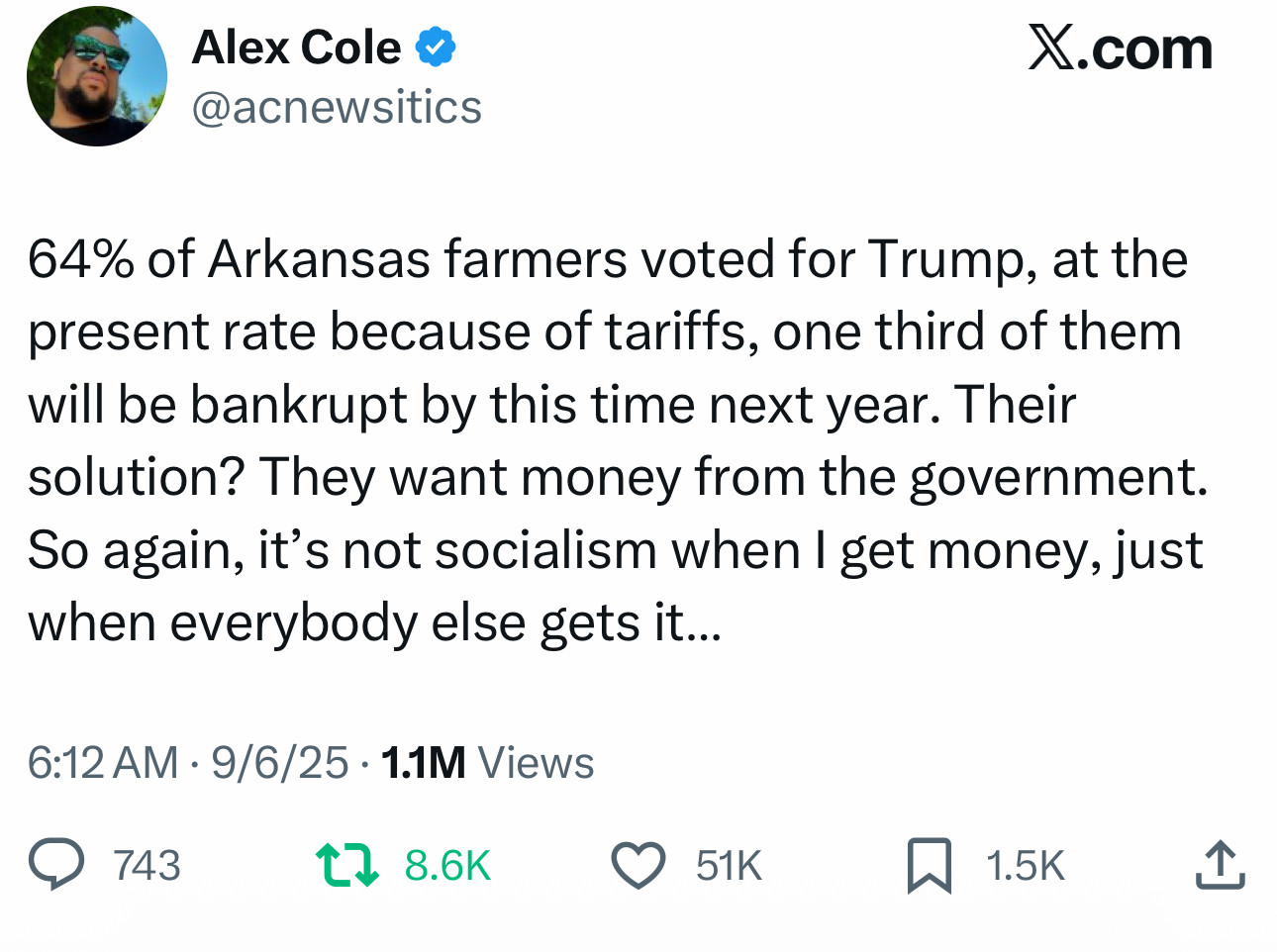Click the blue verified badge
The width and height of the screenshot is (1277, 952).
point(436,48)
